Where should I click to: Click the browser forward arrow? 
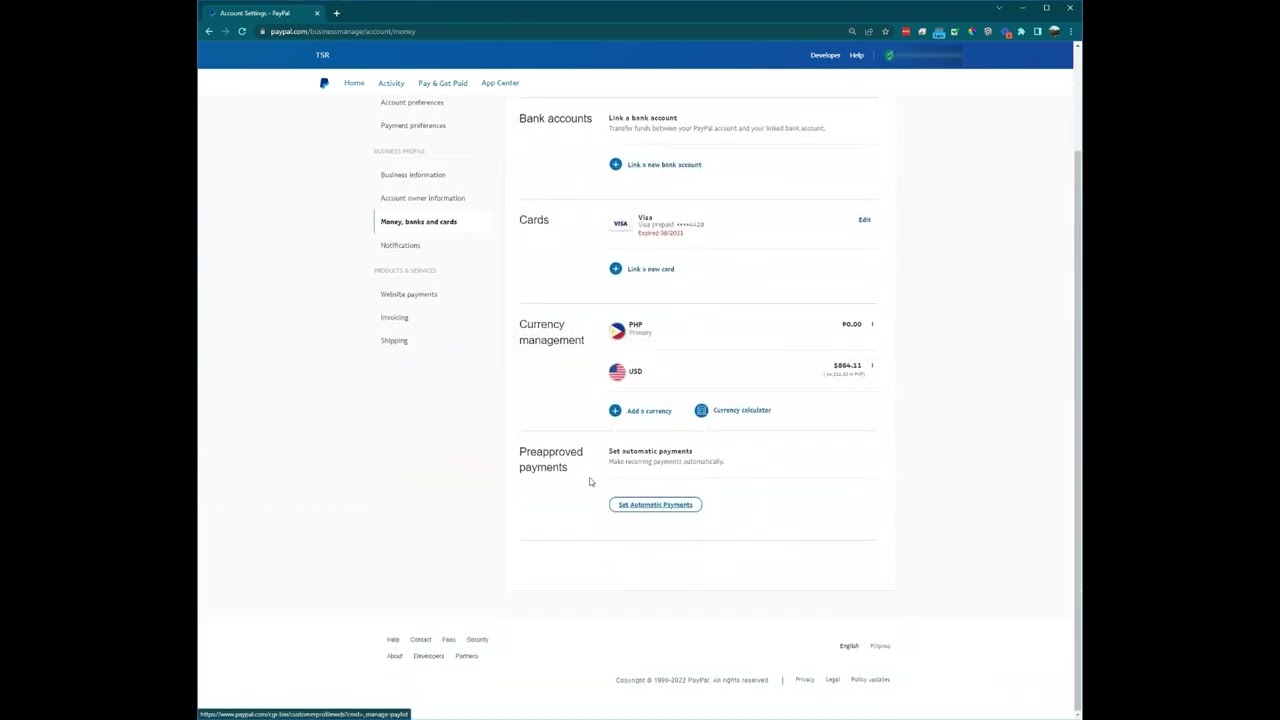225,31
